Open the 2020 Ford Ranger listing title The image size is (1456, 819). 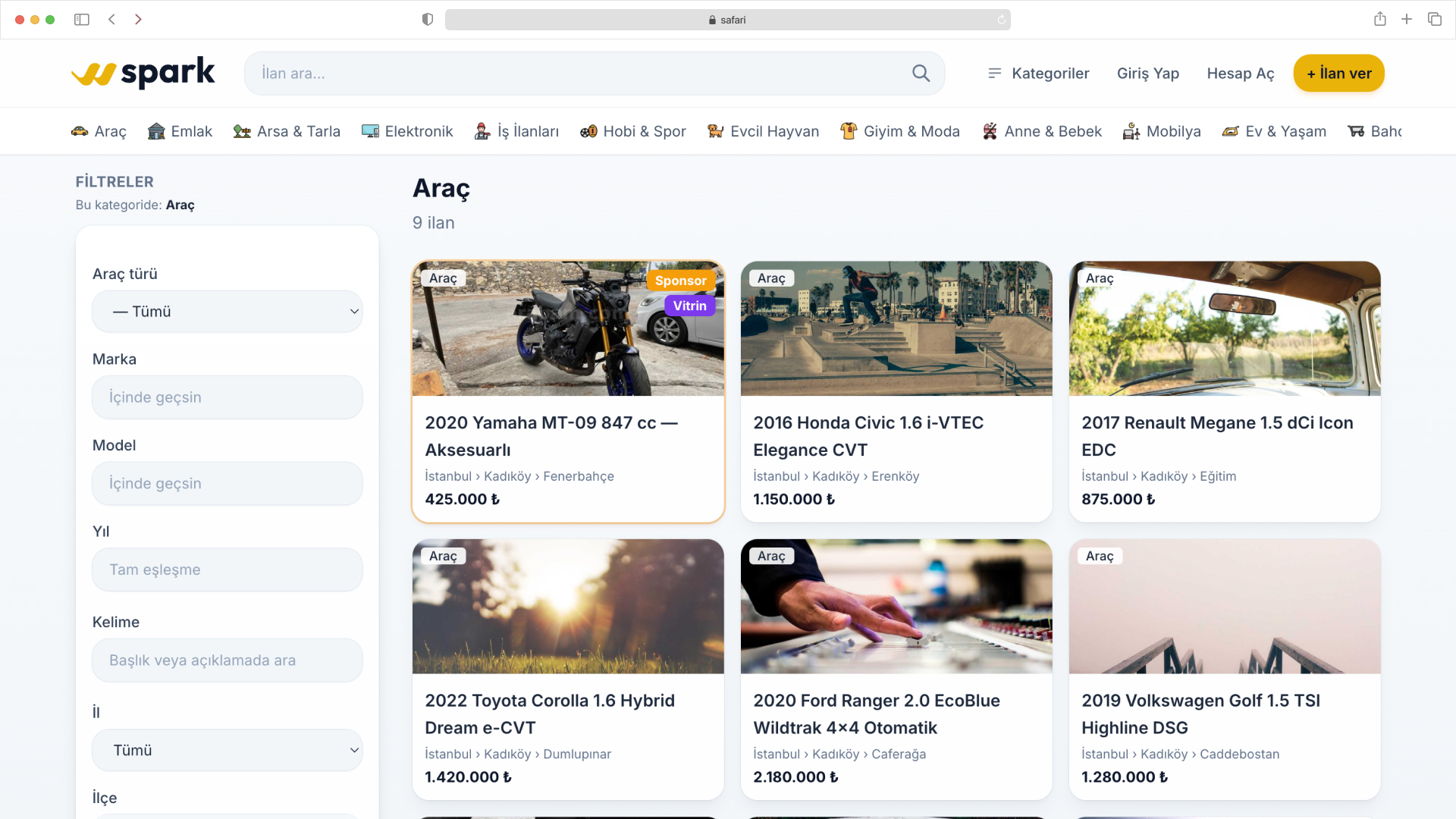pyautogui.click(x=877, y=714)
